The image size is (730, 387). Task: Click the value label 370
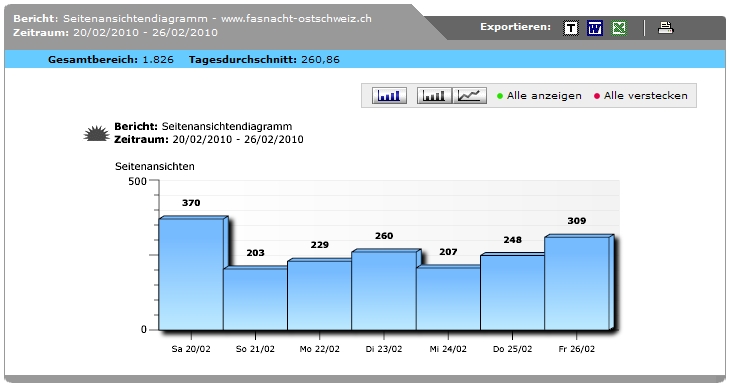[191, 203]
